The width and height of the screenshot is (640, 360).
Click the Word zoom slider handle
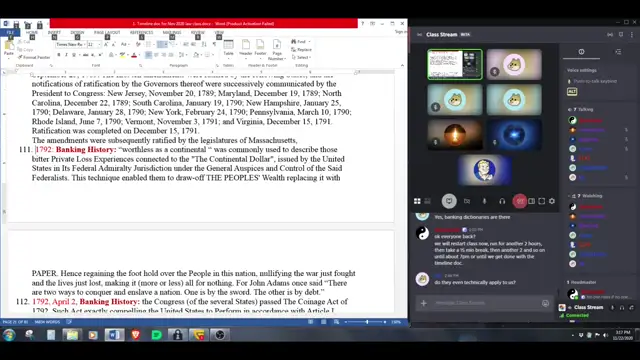pos(367,322)
